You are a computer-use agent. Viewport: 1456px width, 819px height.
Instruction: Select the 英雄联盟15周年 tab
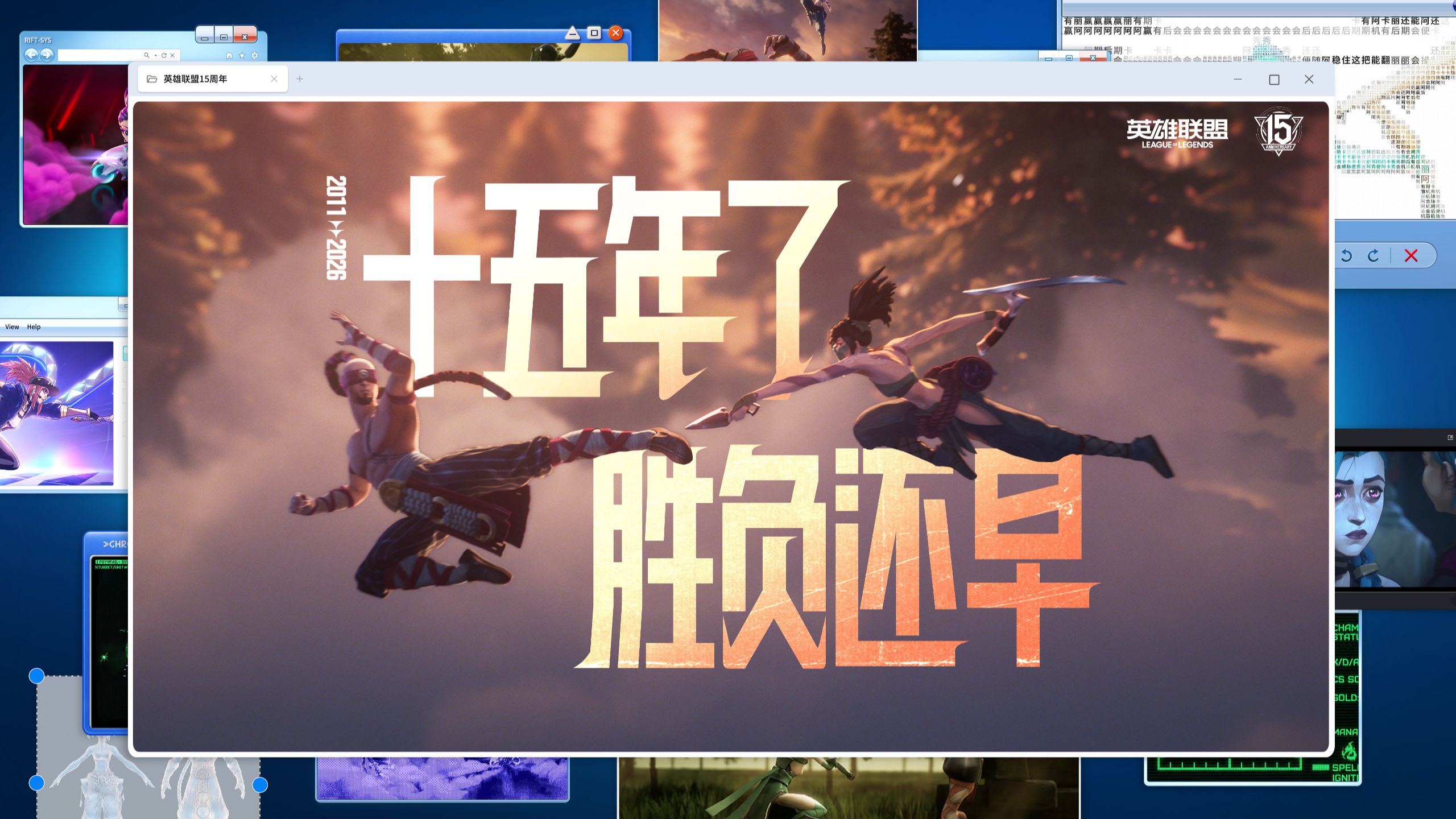[x=213, y=79]
